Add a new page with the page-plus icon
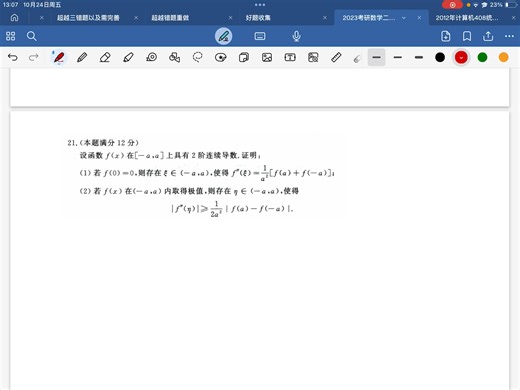Image resolution: width=520 pixels, height=390 pixels. pyautogui.click(x=446, y=36)
